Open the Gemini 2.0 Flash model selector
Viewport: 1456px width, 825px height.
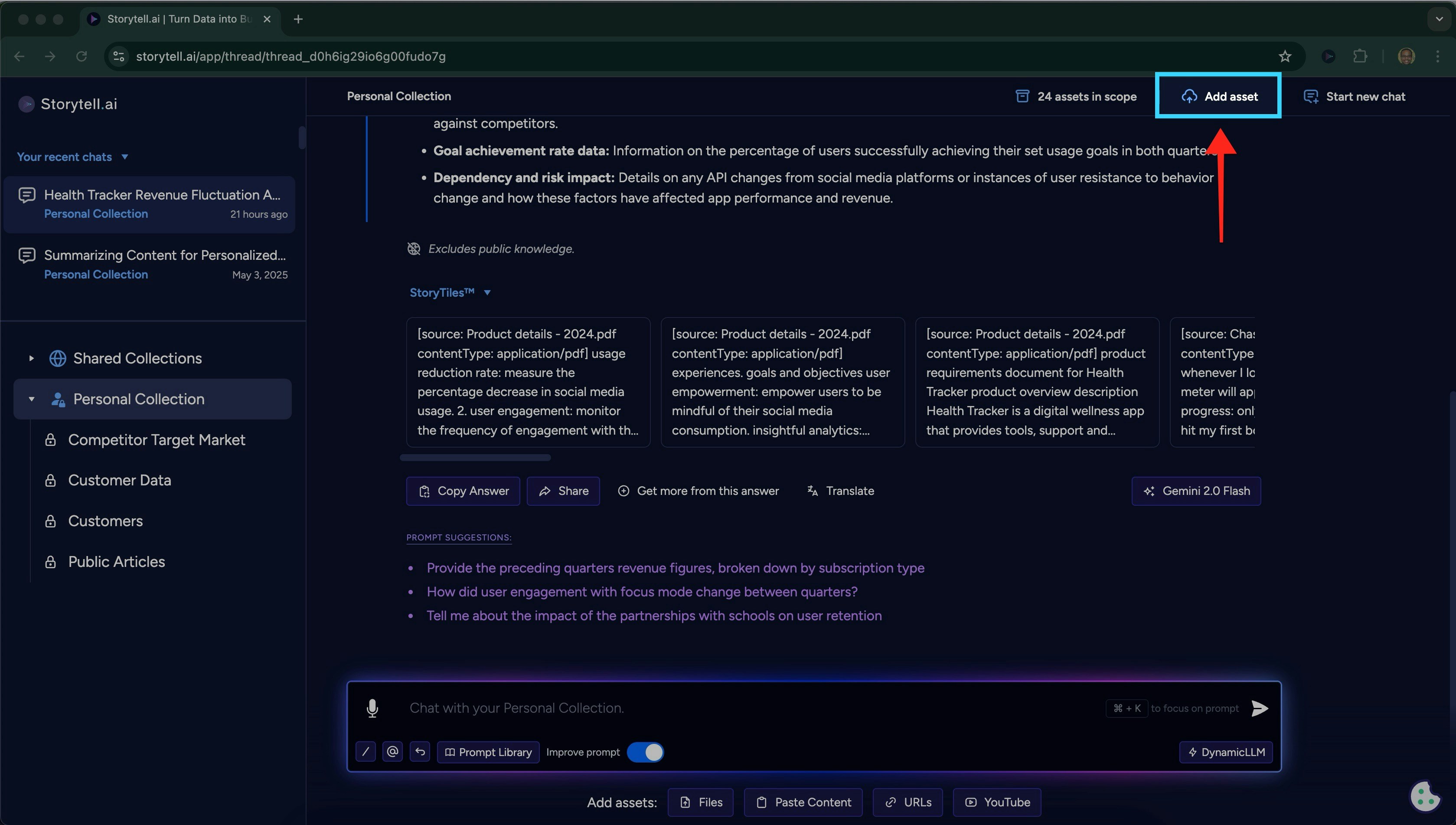coord(1196,491)
